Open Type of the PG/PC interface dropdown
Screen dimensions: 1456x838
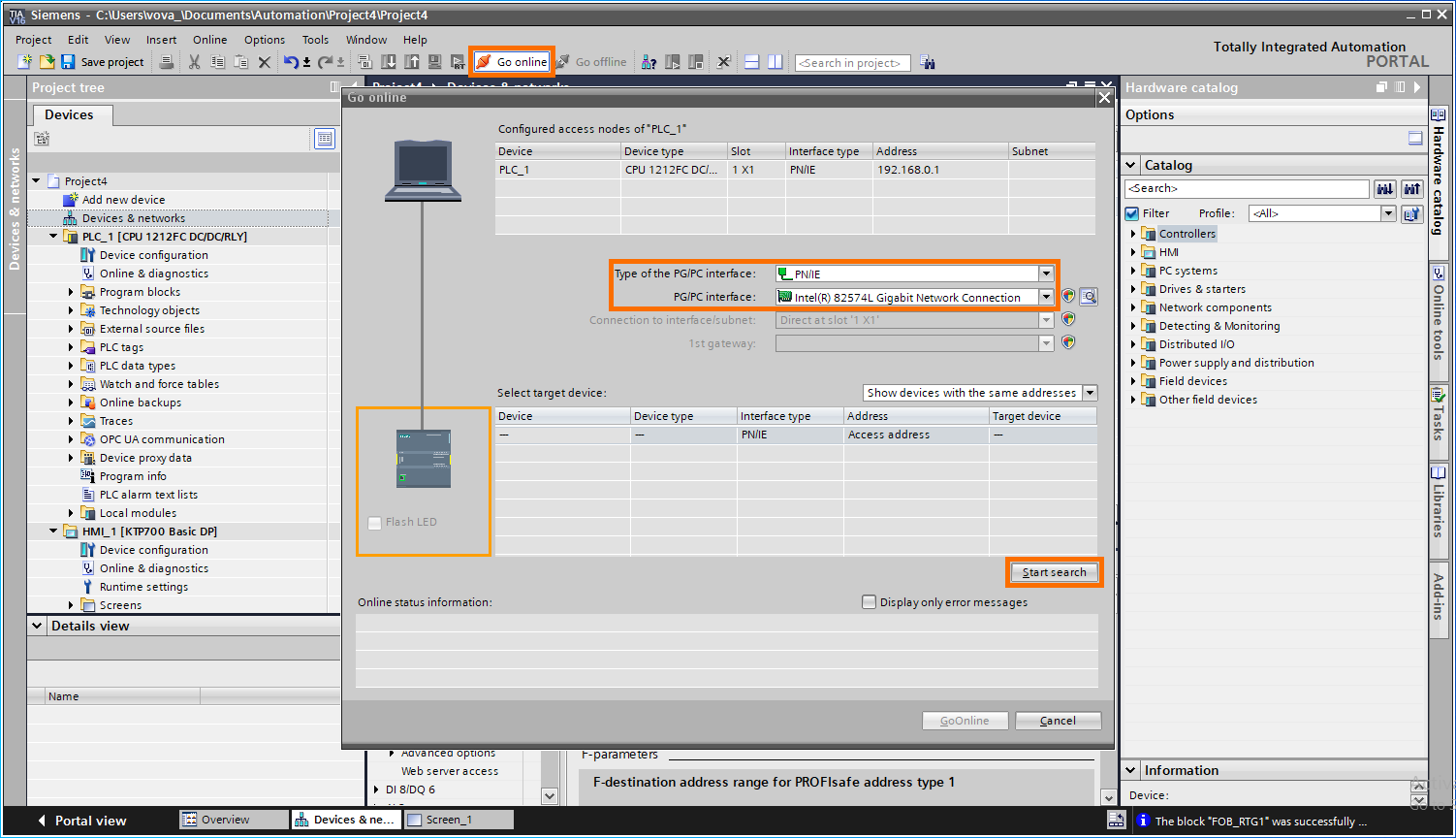tap(1046, 274)
